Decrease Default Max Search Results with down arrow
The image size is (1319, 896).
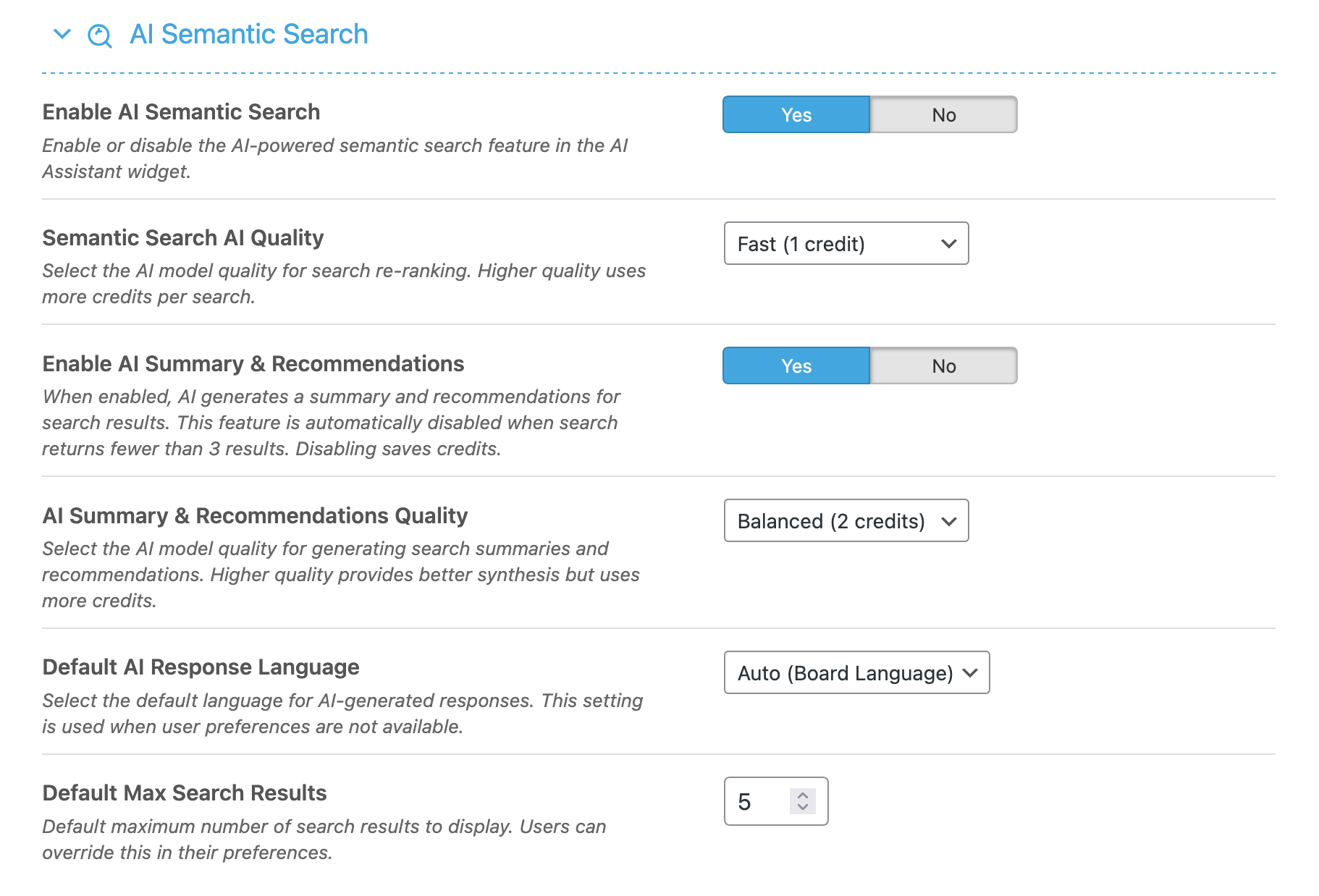tap(802, 808)
